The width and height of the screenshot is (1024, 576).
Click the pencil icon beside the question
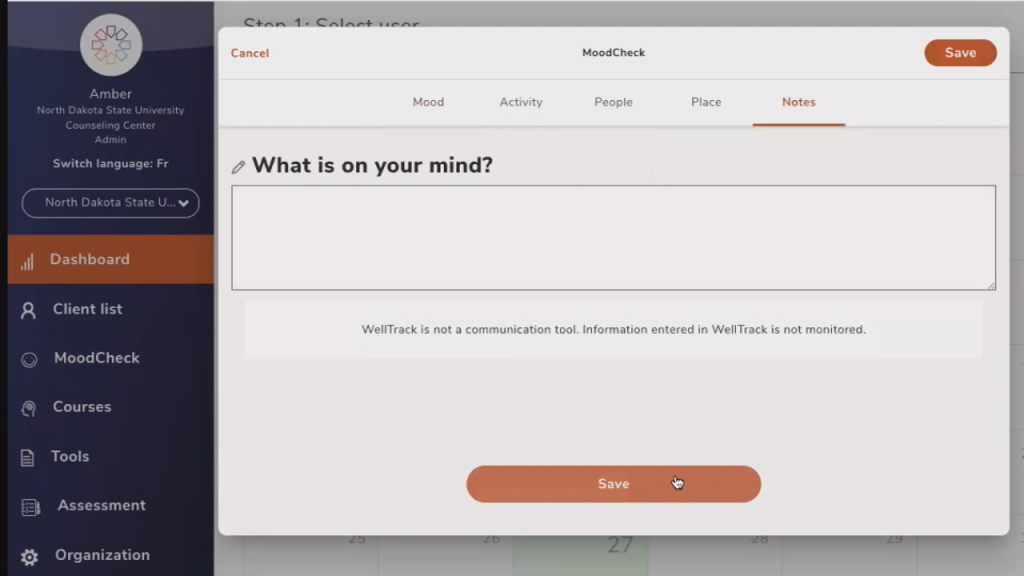[238, 167]
